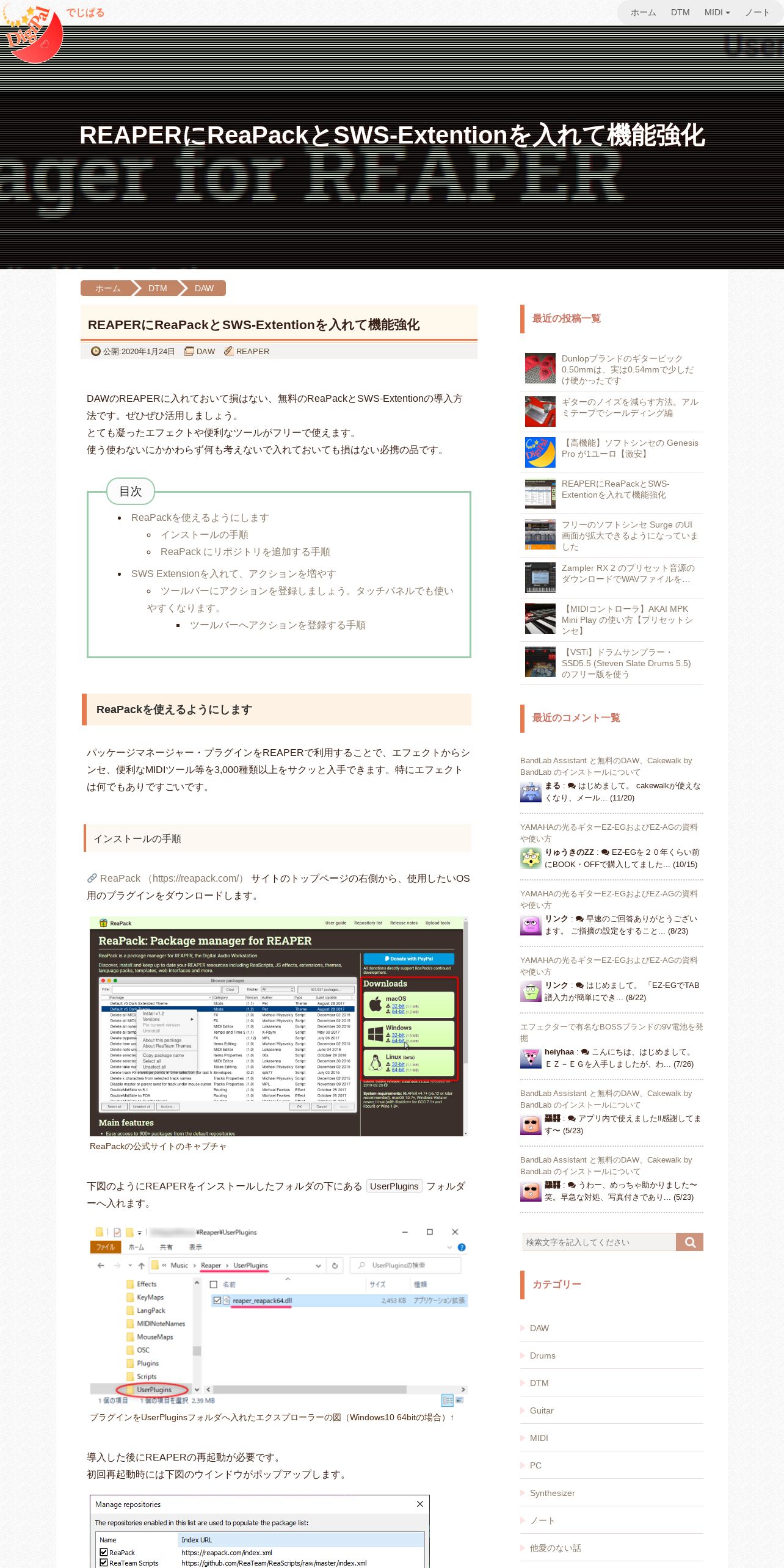
Task: Open PC category in sidebar
Action: coord(535,1465)
